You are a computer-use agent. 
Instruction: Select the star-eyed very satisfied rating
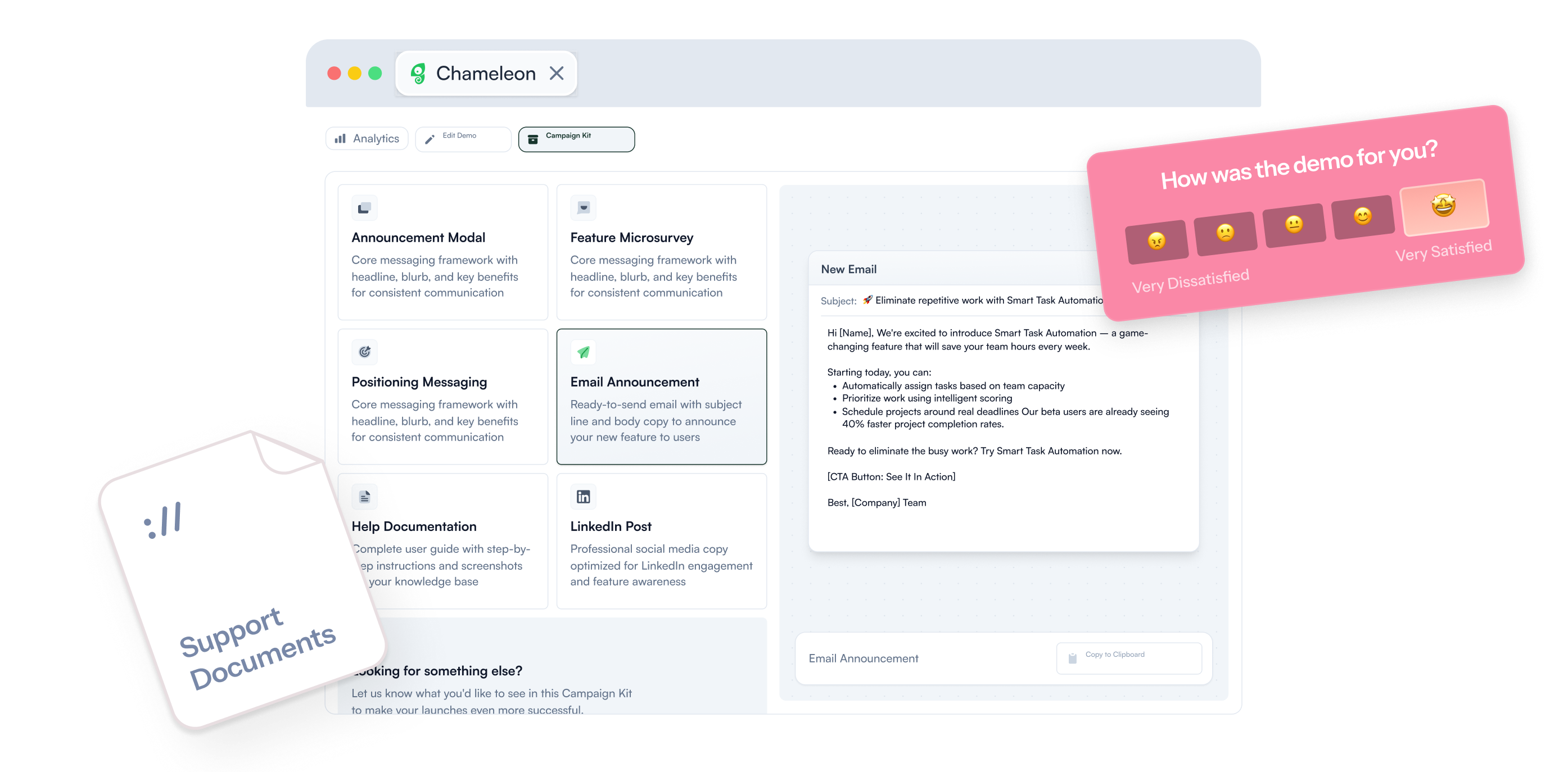point(1444,206)
